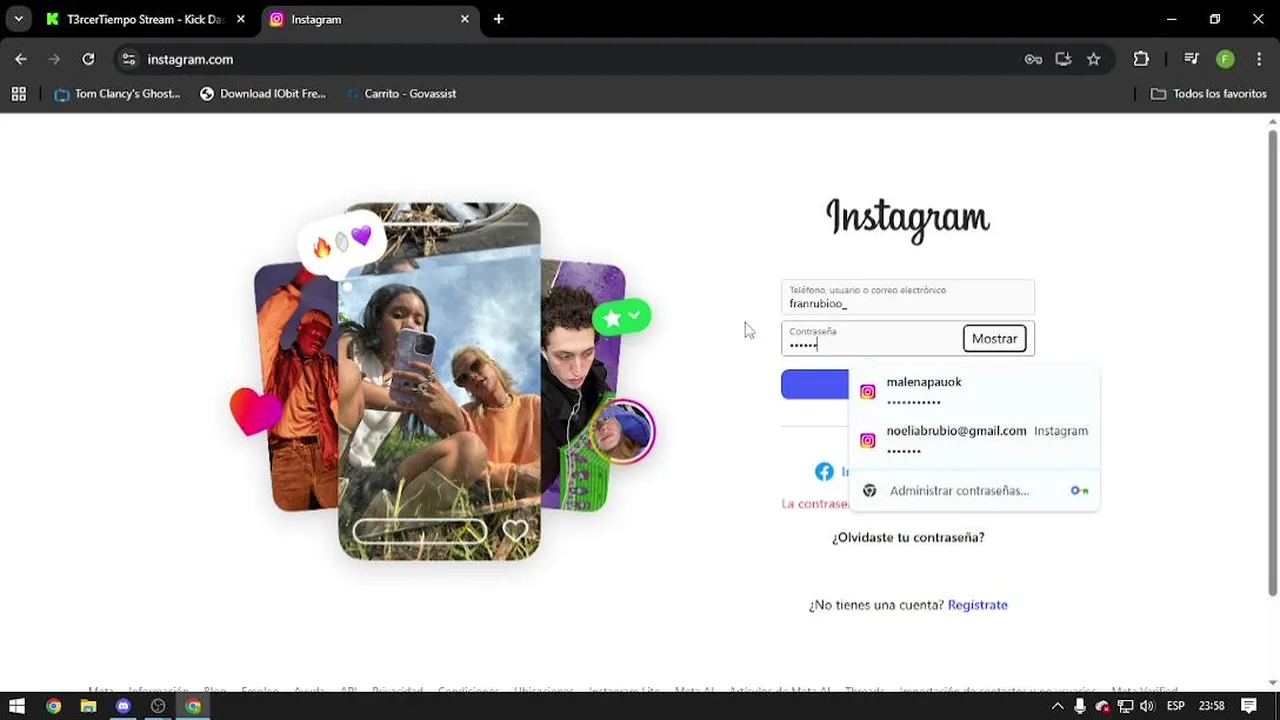Open Chrome from the first taskbar icon
The width and height of the screenshot is (1280, 720).
tap(53, 706)
